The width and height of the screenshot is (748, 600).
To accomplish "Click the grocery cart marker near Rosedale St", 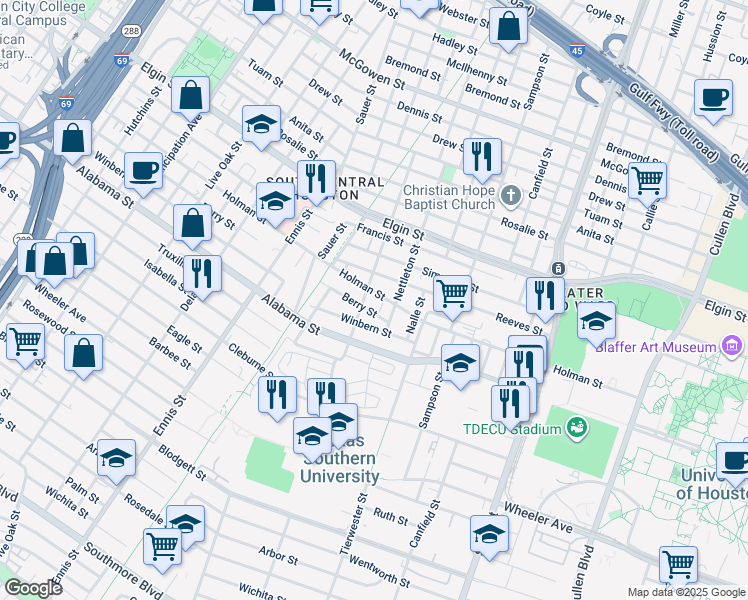I will tap(162, 545).
